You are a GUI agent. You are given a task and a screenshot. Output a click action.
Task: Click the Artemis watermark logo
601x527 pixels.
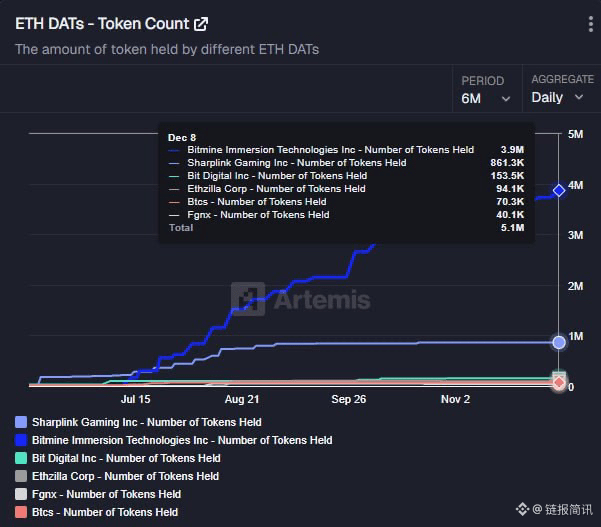coord(300,299)
